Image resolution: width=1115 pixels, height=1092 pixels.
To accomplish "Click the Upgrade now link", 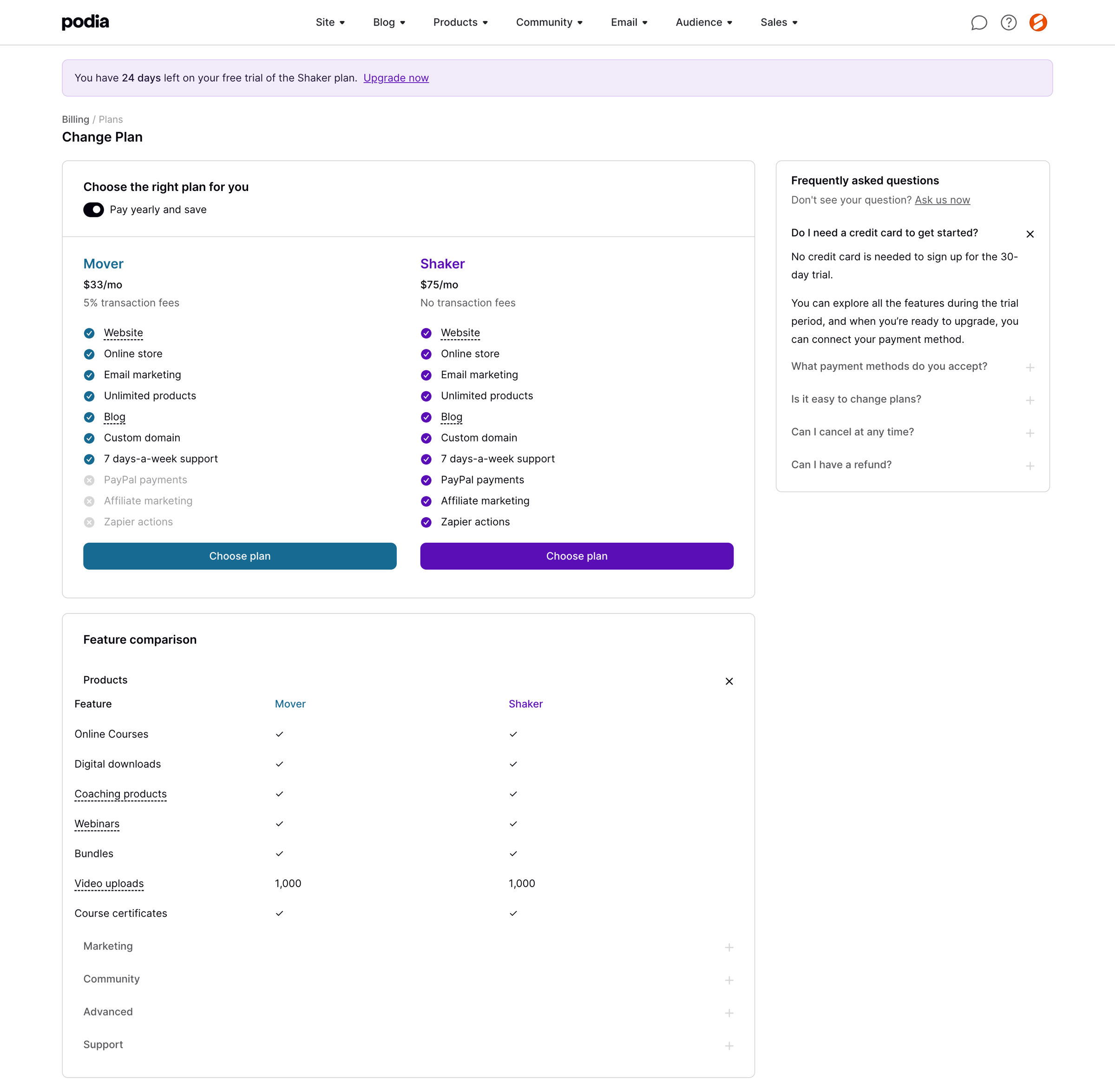I will pos(396,78).
